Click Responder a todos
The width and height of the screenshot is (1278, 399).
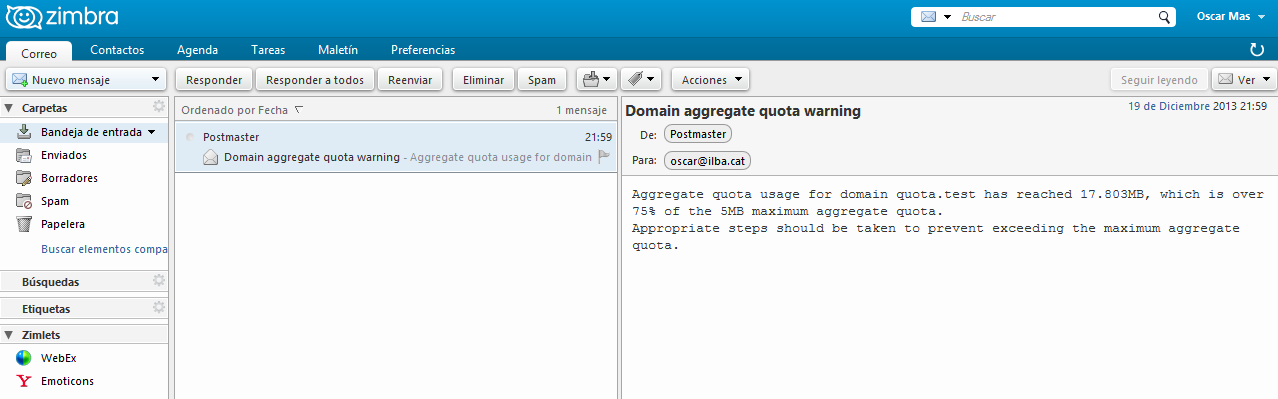coord(315,79)
